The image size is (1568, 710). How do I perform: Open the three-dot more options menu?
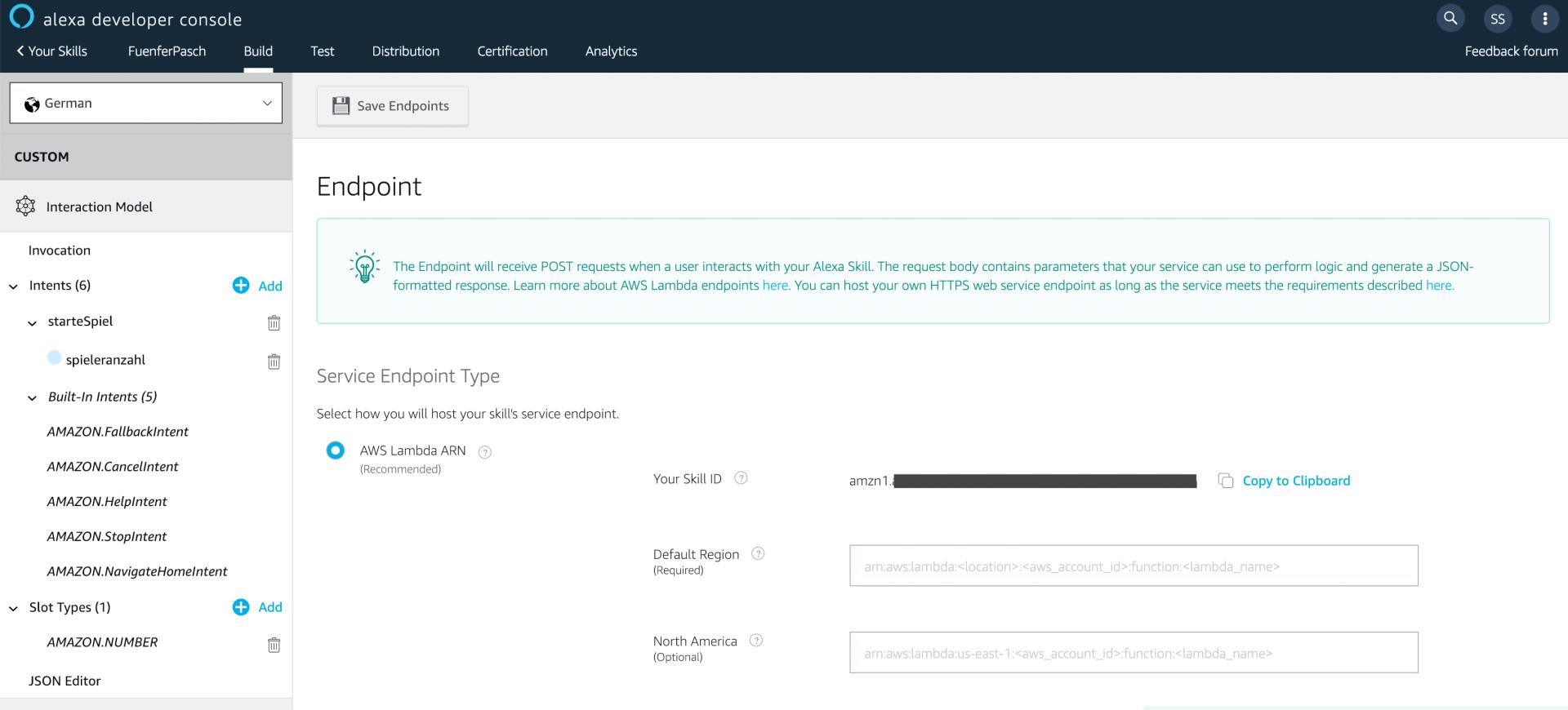tap(1544, 19)
